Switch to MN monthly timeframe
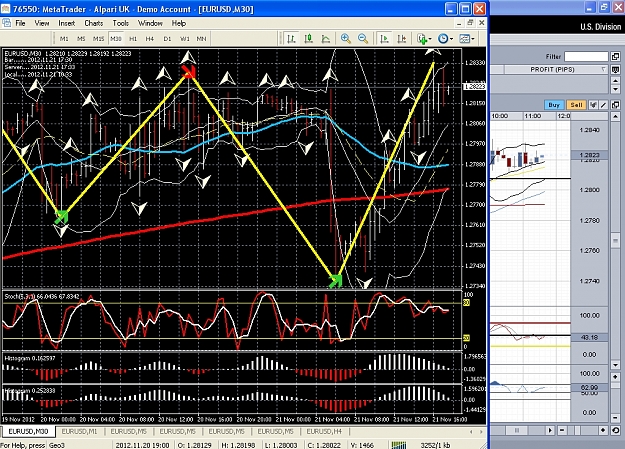625x449 pixels. [x=201, y=39]
